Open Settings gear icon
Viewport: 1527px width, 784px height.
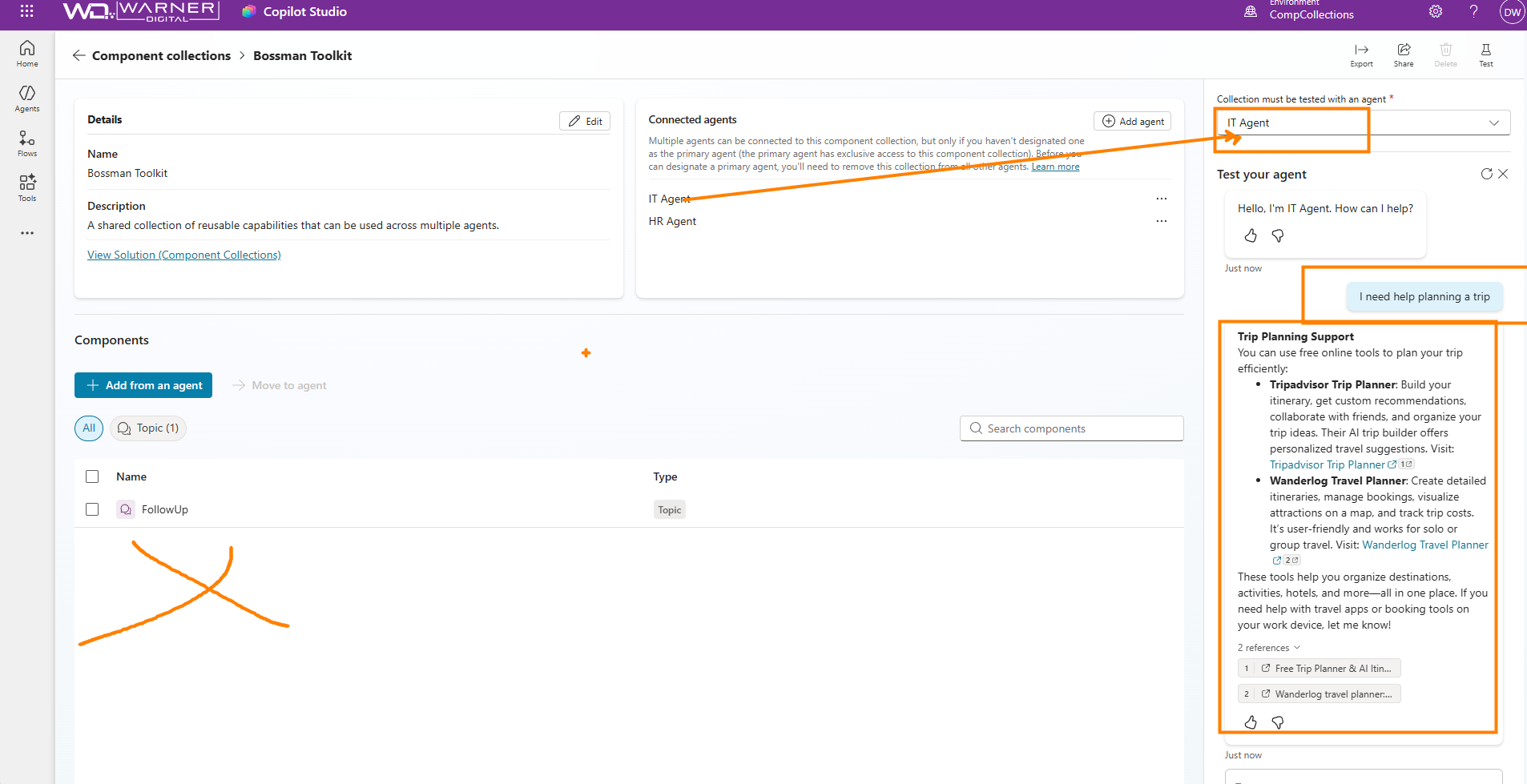1436,11
